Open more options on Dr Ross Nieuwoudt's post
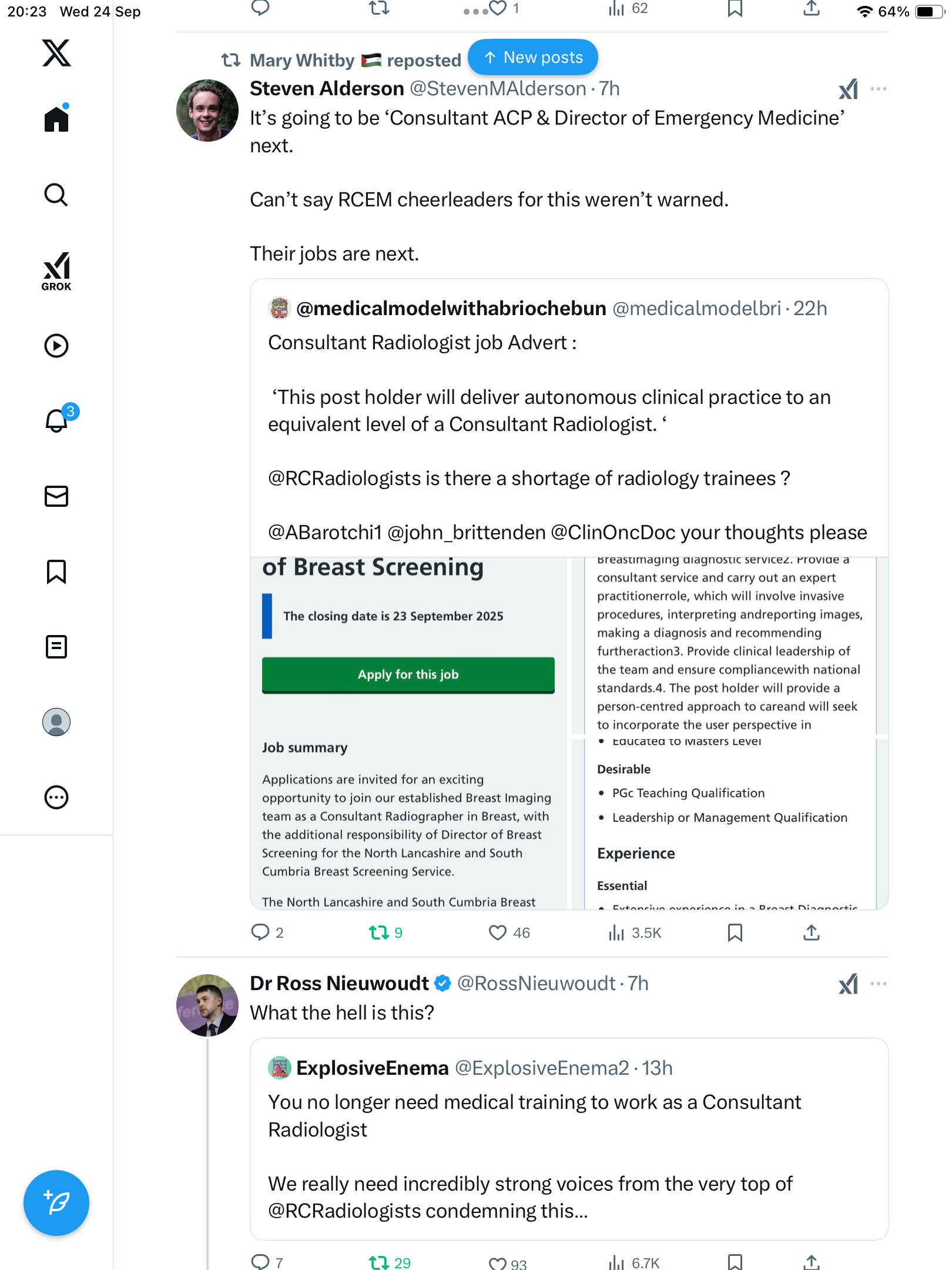952x1270 pixels. click(879, 984)
